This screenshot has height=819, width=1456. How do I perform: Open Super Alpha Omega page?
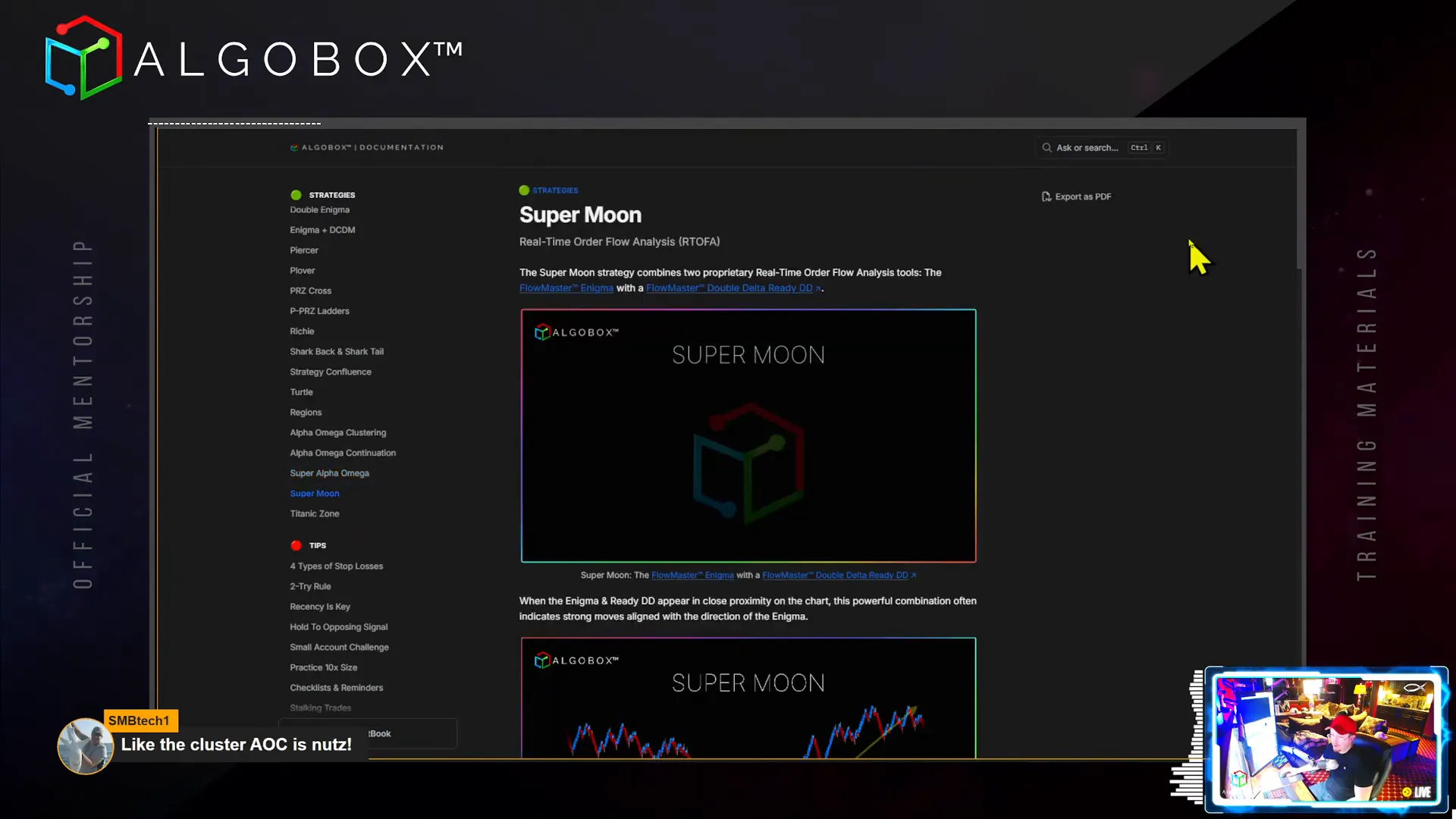tap(329, 473)
